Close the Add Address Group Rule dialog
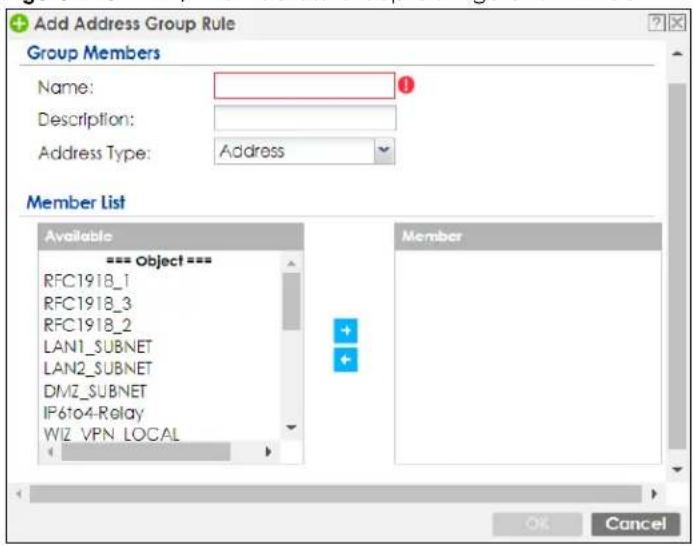The image size is (693, 546). [677, 23]
